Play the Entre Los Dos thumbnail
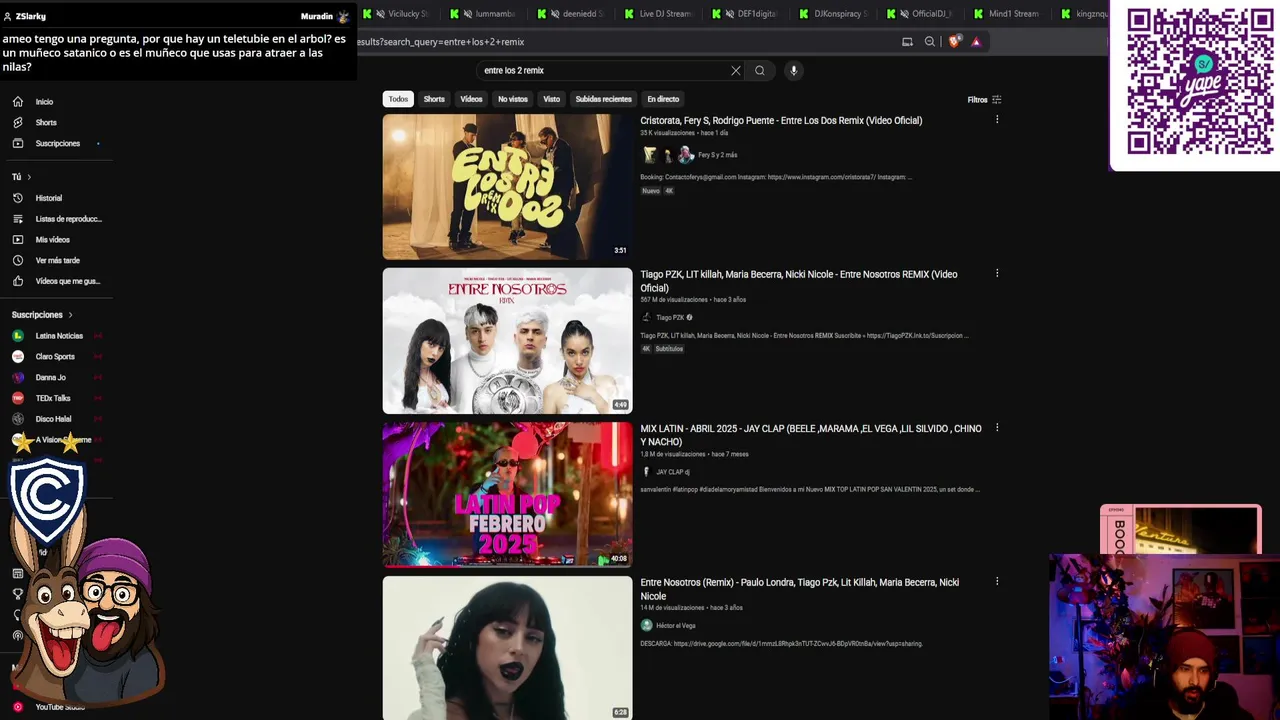The height and width of the screenshot is (720, 1280). (x=507, y=187)
